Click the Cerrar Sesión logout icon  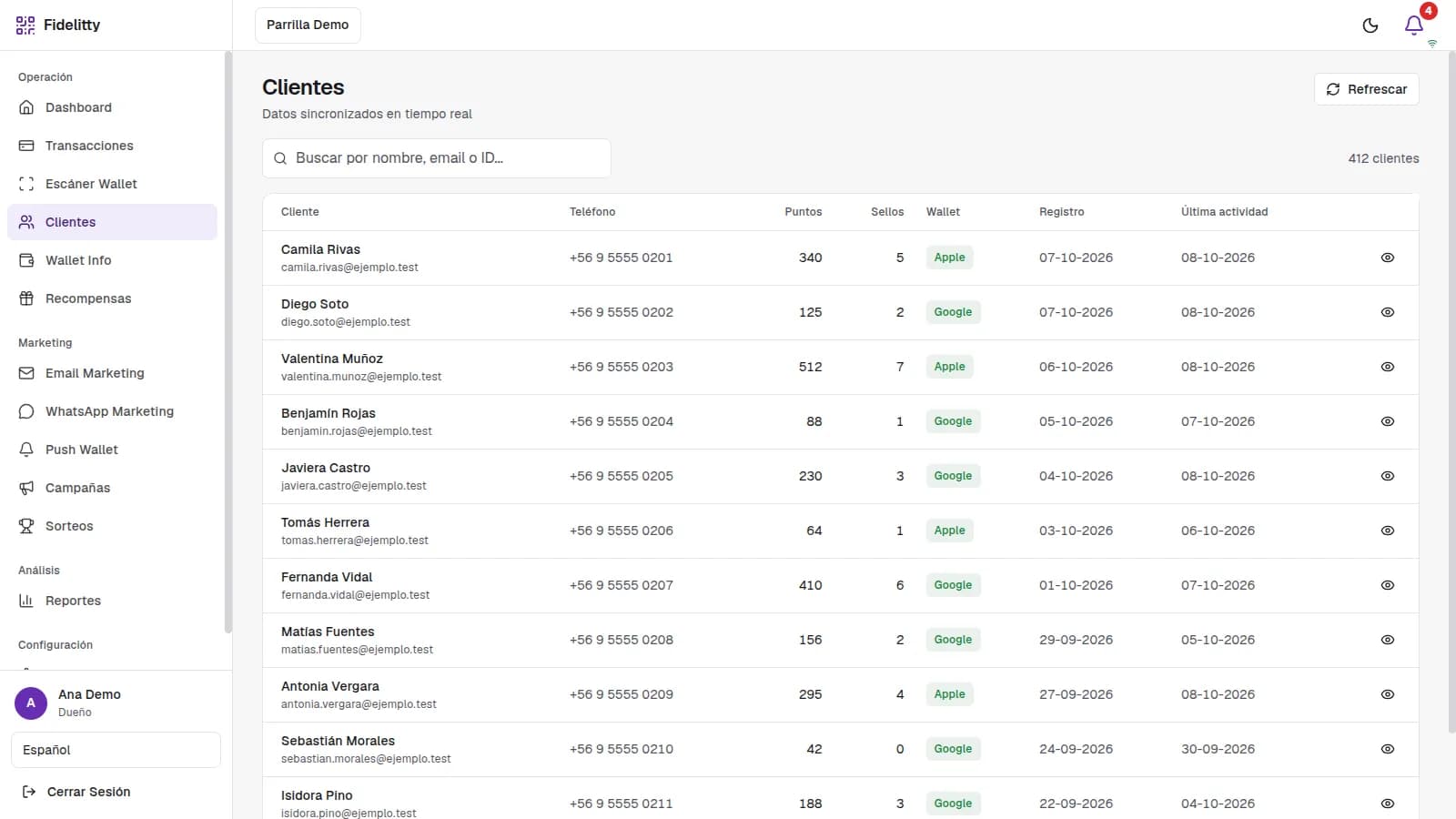pos(29,792)
